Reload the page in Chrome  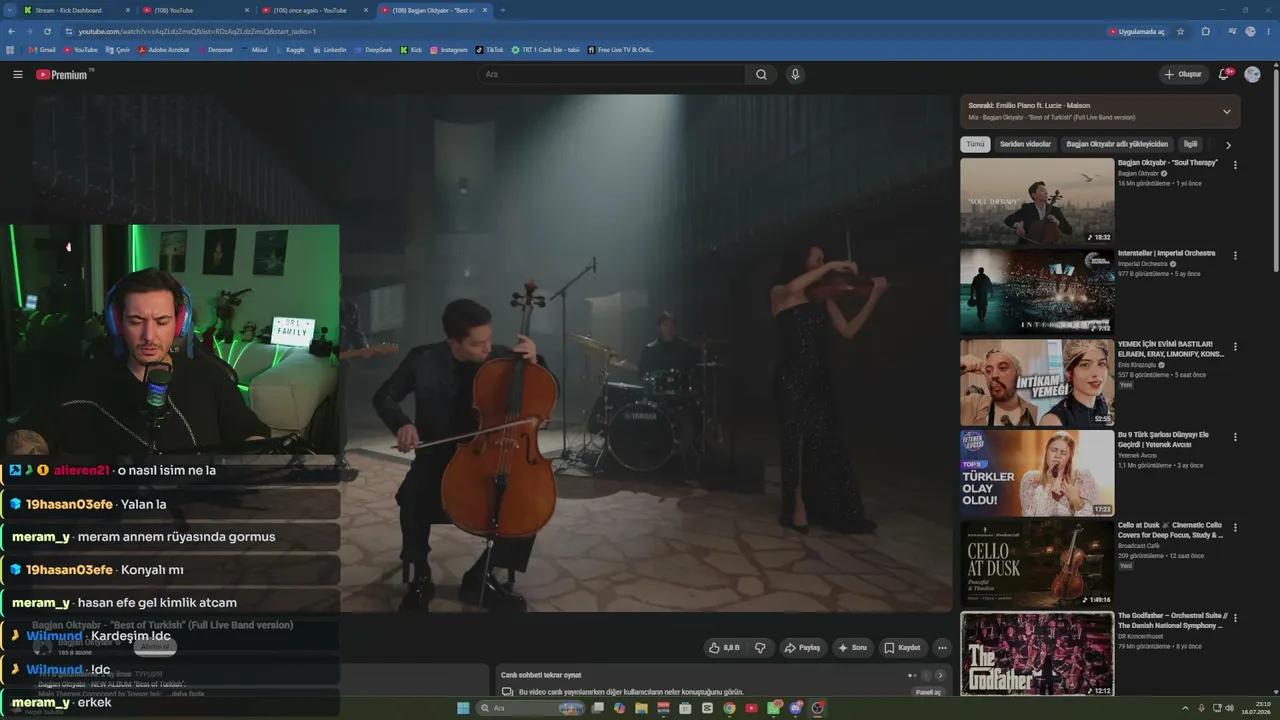[46, 31]
